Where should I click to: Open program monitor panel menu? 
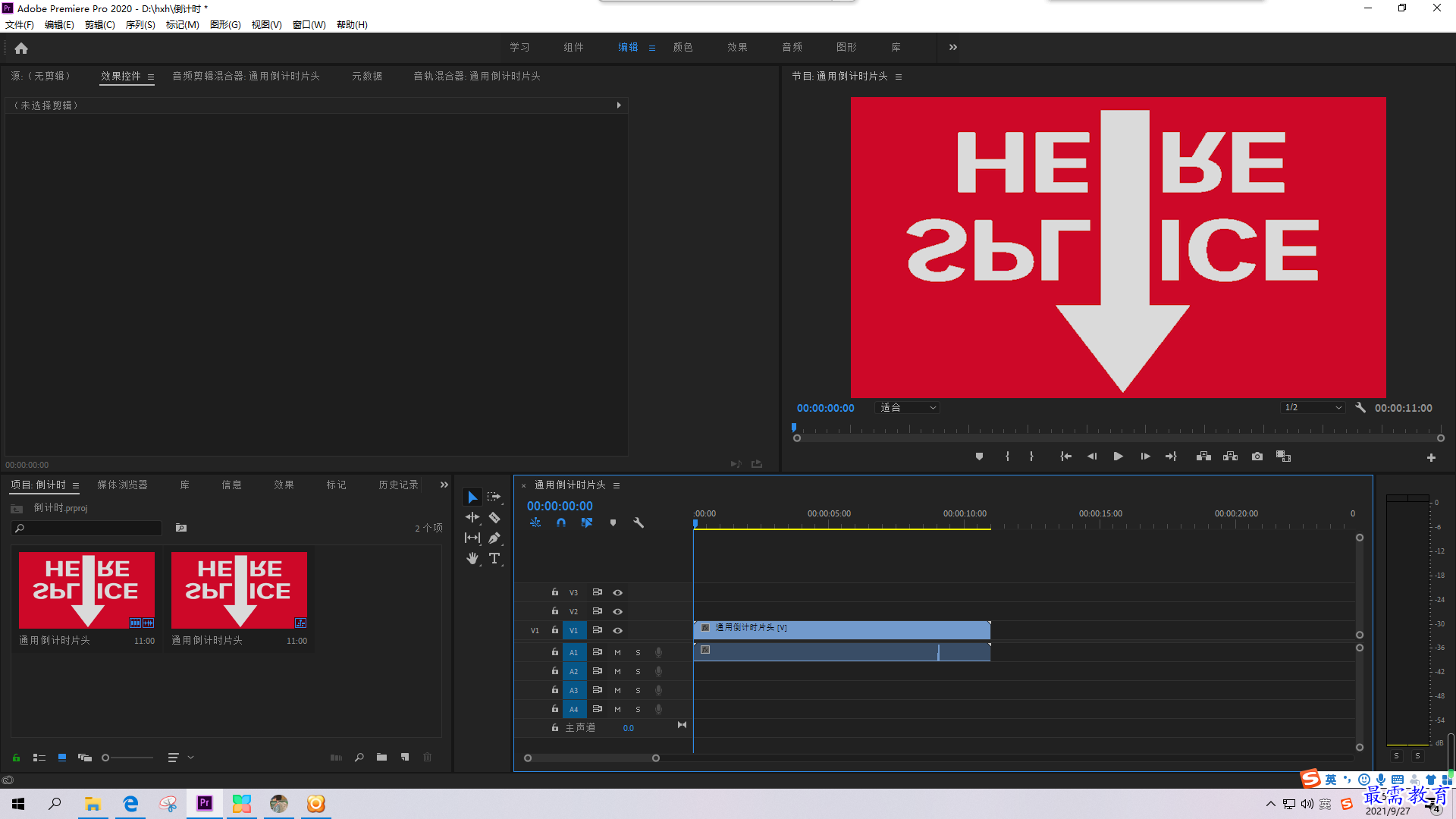click(899, 77)
